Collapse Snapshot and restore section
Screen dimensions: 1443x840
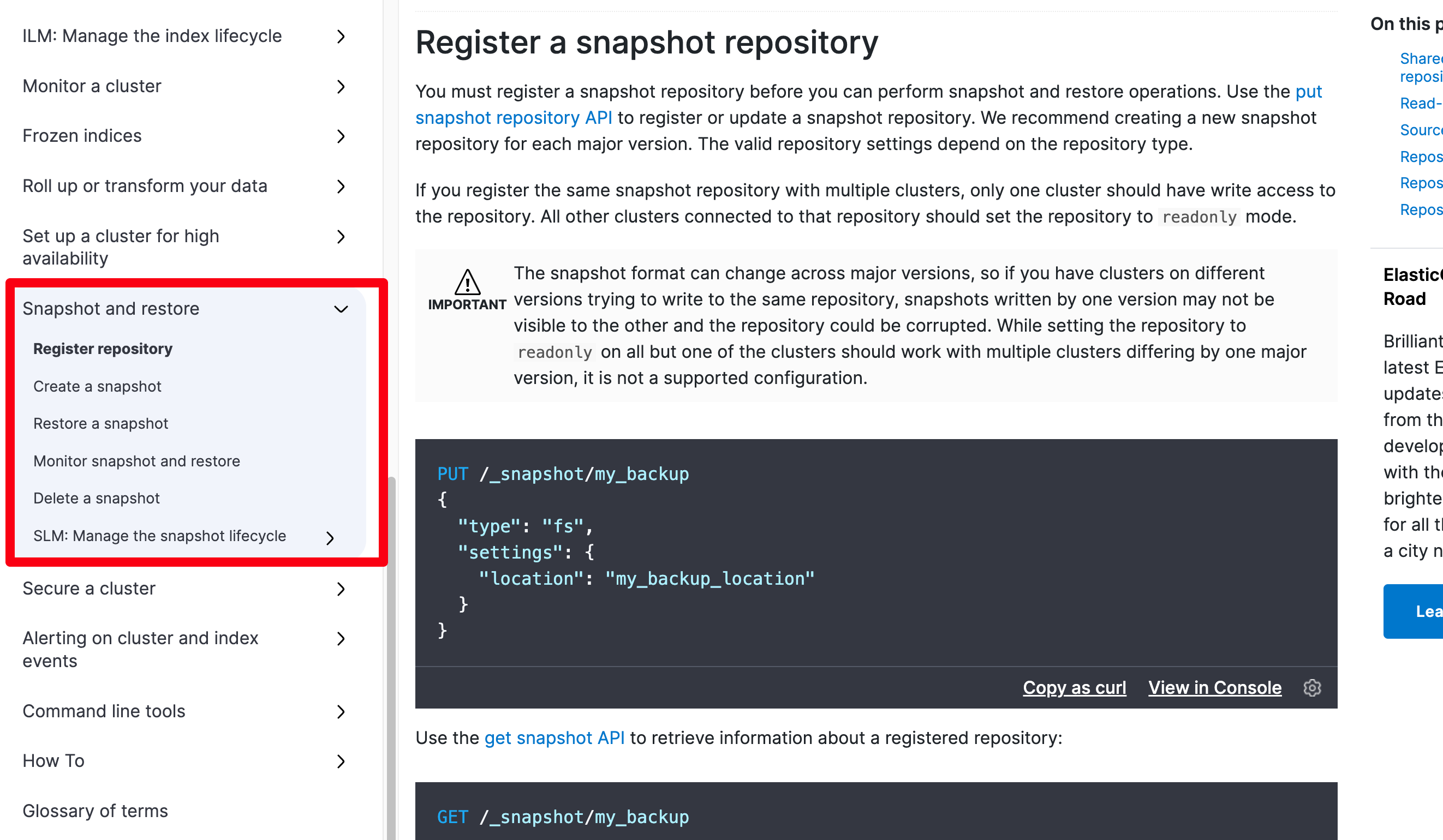(x=341, y=309)
